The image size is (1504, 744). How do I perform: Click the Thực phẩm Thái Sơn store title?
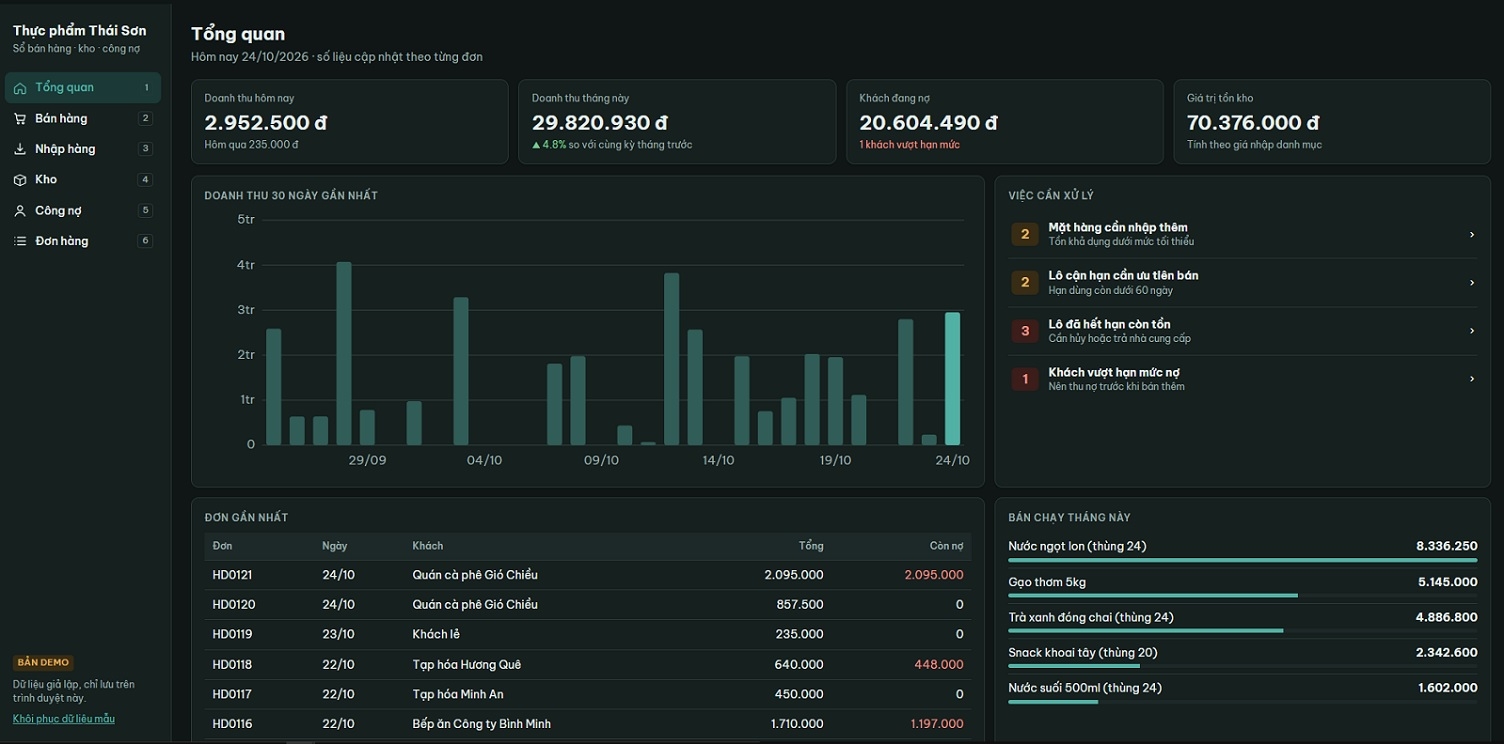pos(79,31)
